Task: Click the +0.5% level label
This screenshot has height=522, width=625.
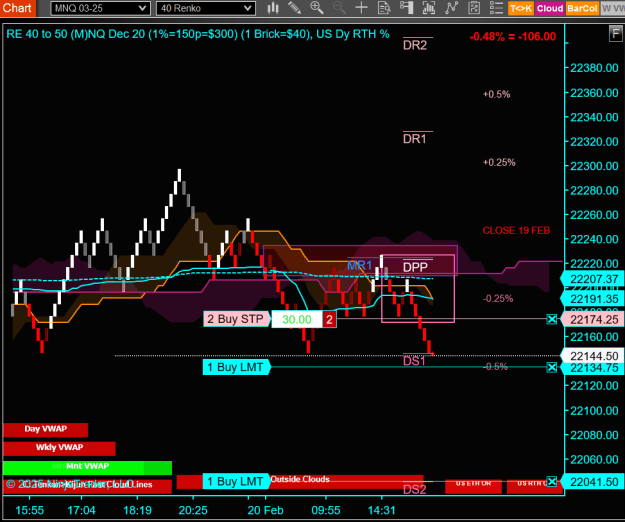Action: coord(496,94)
